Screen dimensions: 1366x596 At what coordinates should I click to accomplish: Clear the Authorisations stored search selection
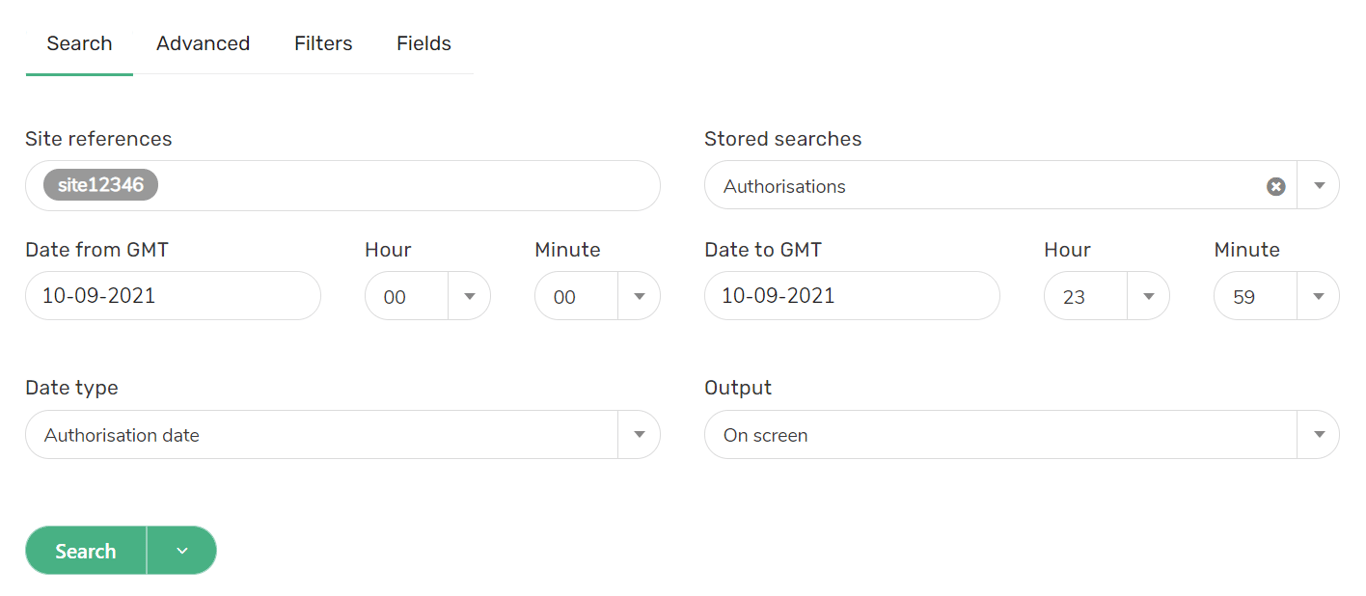point(1276,186)
